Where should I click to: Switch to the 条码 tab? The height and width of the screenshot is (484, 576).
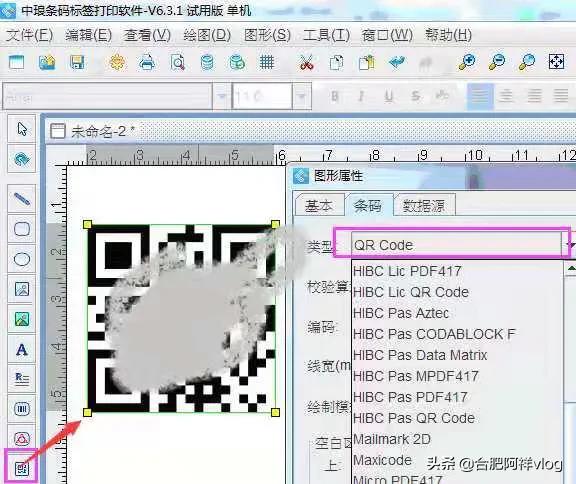(x=367, y=205)
